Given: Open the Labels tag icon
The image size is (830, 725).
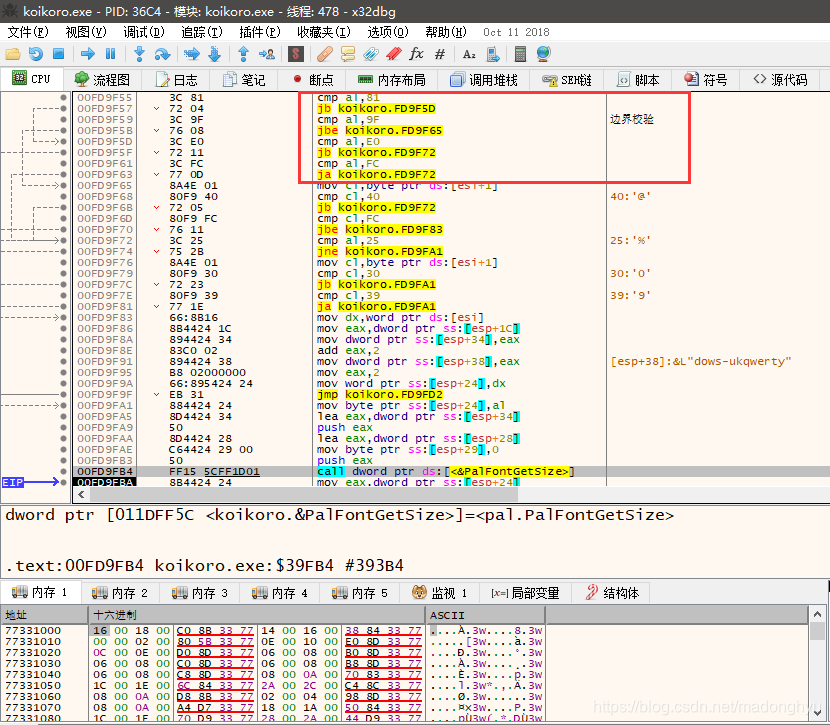Looking at the screenshot, I should click(x=371, y=54).
